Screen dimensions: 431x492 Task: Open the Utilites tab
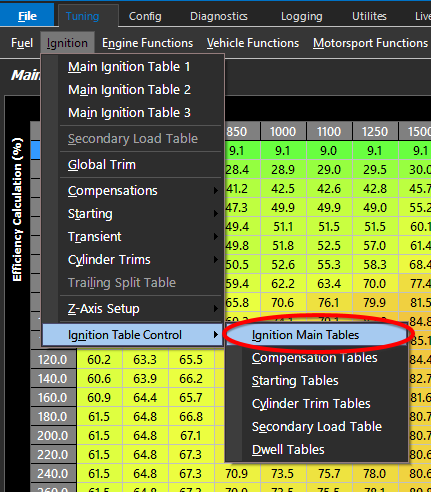369,16
